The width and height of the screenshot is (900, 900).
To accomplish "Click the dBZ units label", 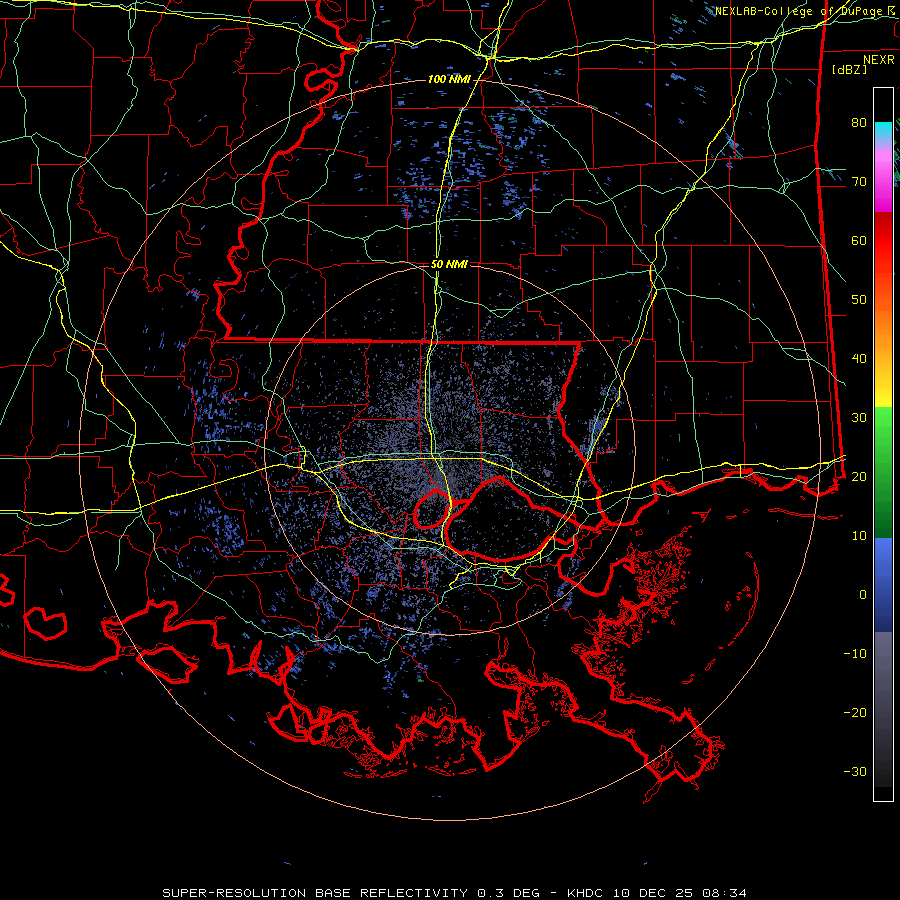I will tap(849, 70).
